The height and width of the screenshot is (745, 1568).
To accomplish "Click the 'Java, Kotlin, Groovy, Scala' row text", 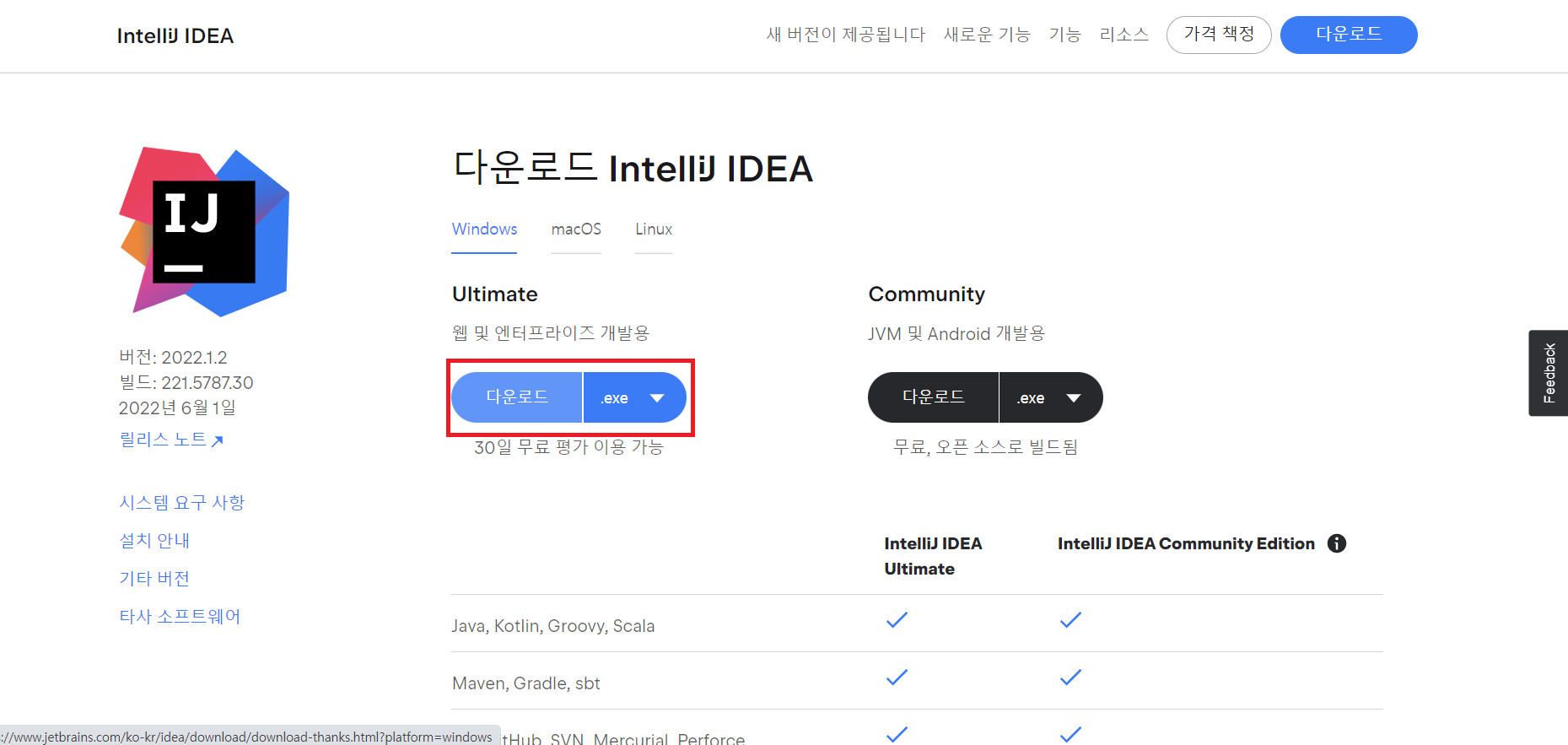I will click(x=553, y=626).
